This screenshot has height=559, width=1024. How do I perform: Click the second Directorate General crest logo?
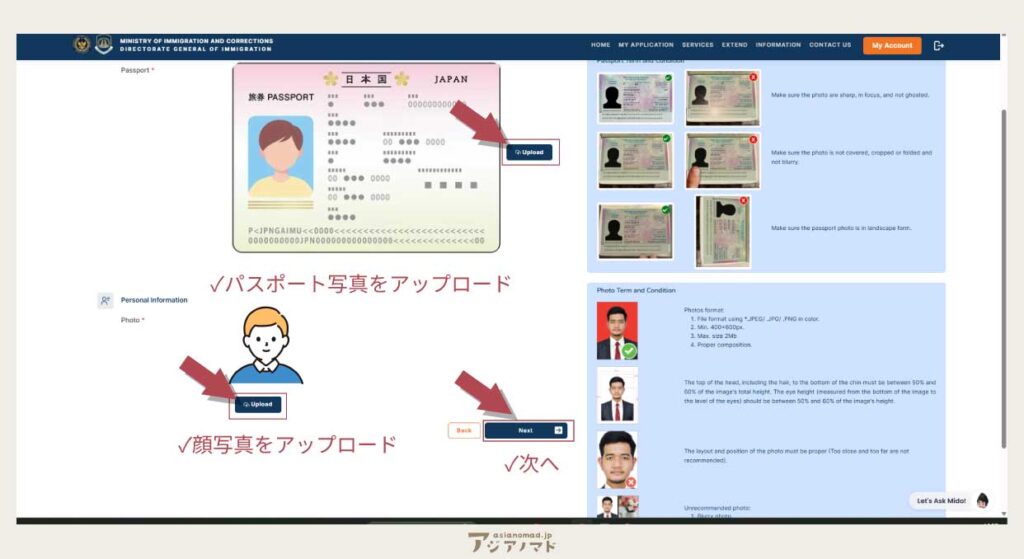tap(104, 45)
